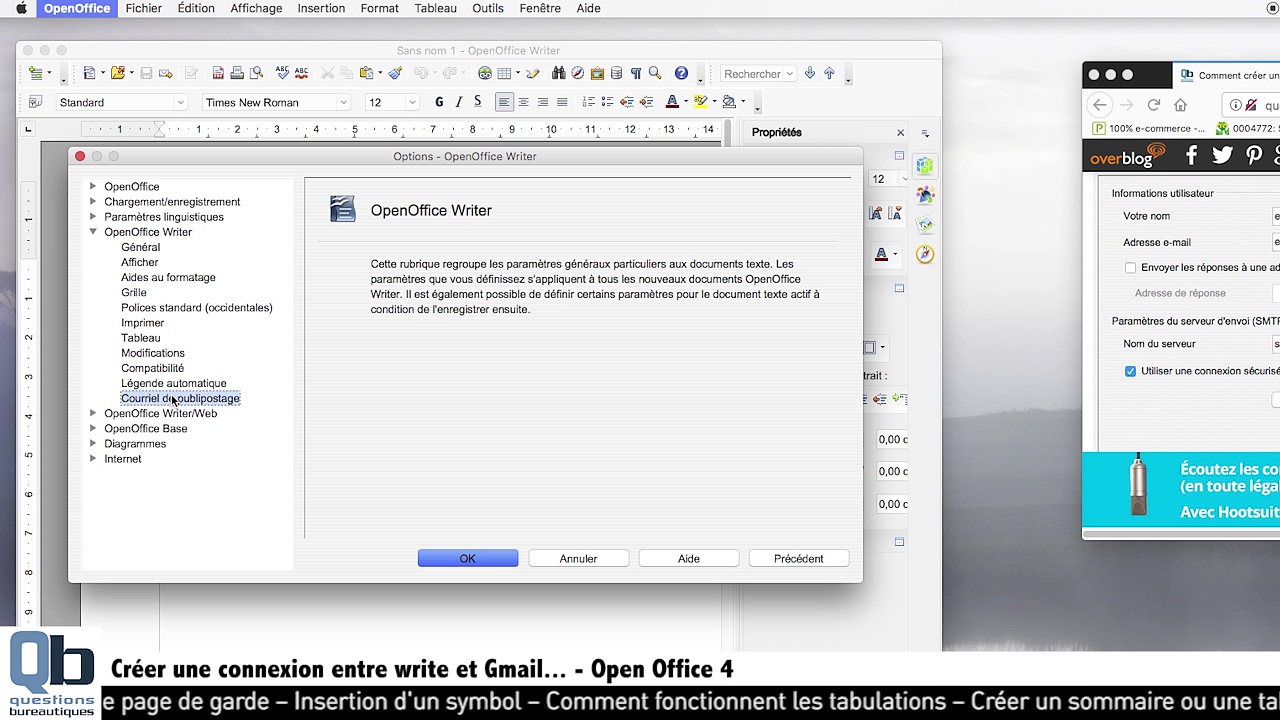Click the Underline (S) formatting icon
This screenshot has height=720, width=1280.
pos(477,102)
